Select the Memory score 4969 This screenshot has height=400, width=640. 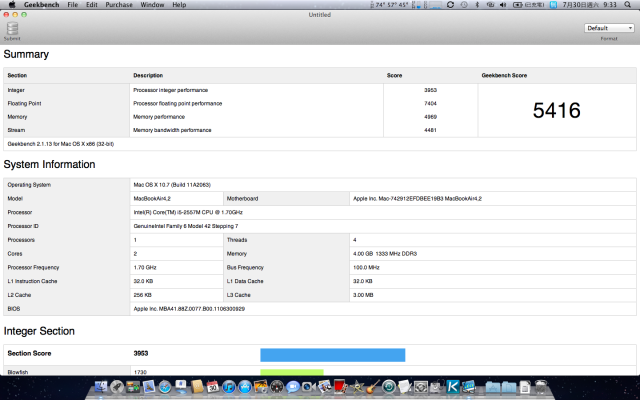pyautogui.click(x=430, y=117)
